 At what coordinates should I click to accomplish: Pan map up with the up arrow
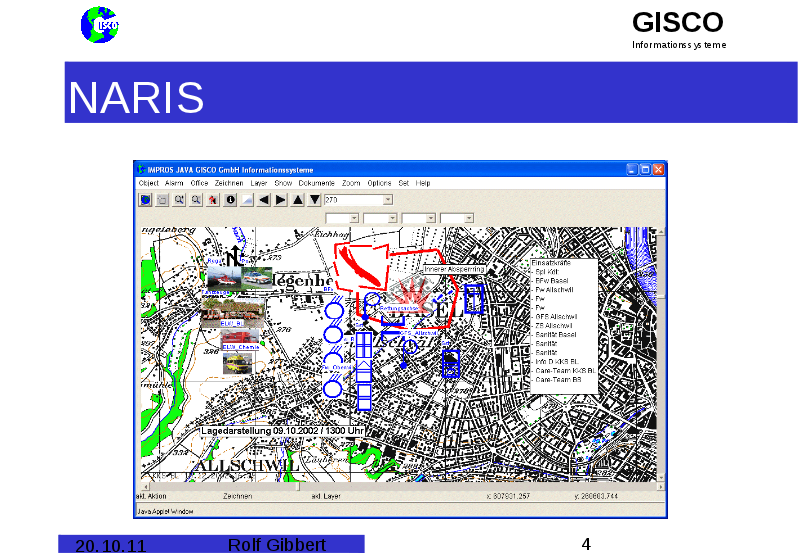(x=298, y=200)
